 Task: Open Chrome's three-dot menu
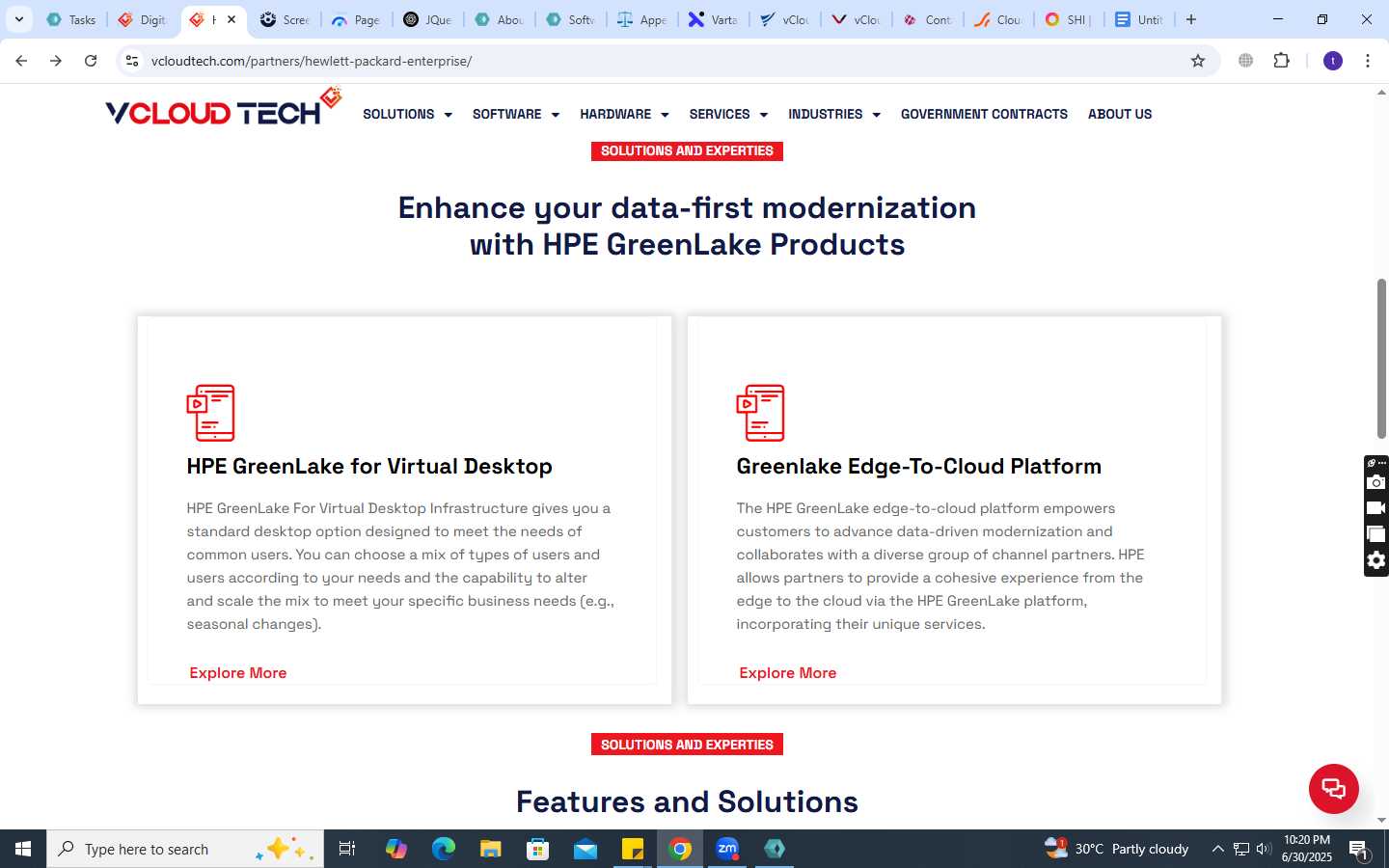pos(1368,61)
